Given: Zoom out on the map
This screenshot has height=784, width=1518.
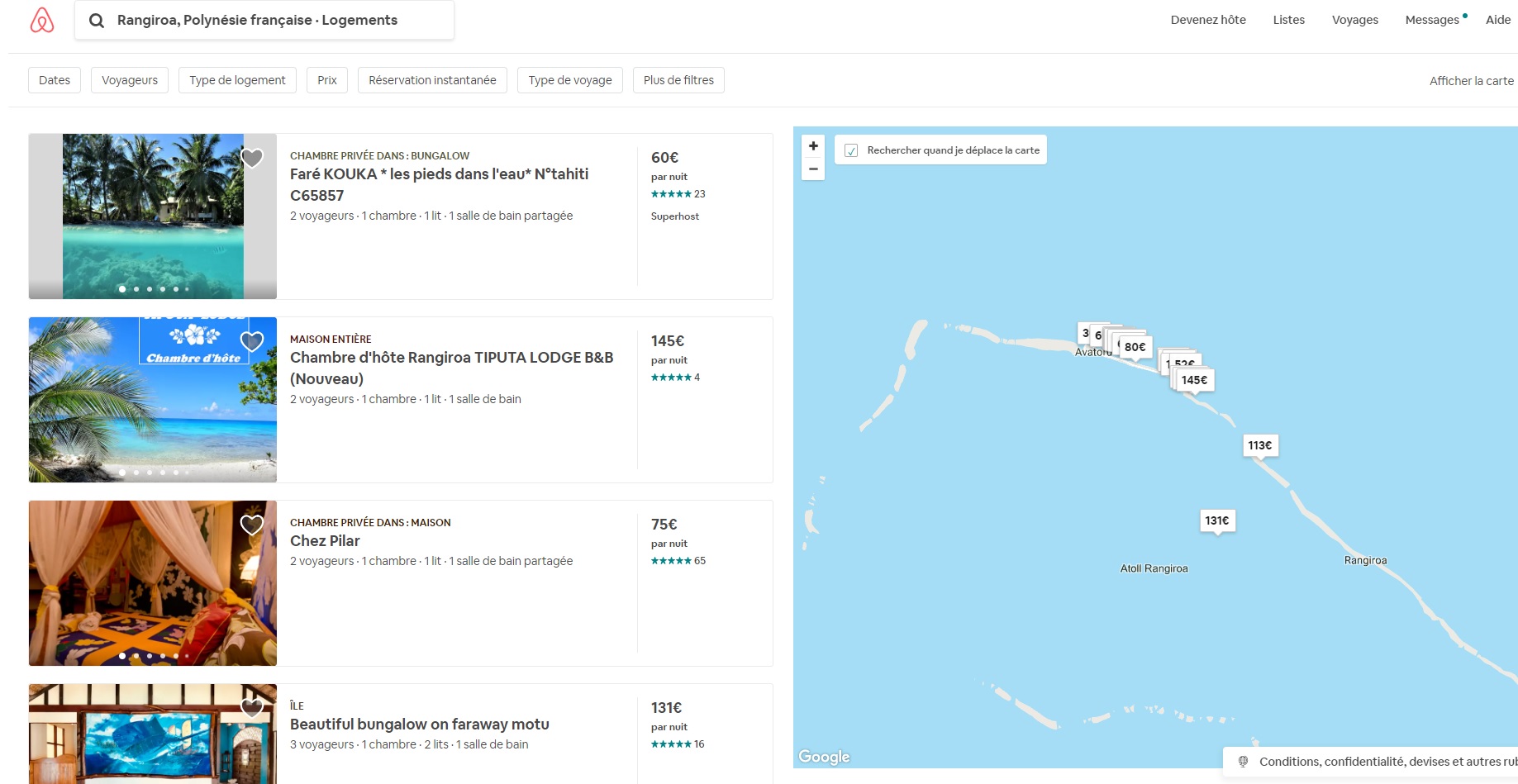Looking at the screenshot, I should coord(813,169).
